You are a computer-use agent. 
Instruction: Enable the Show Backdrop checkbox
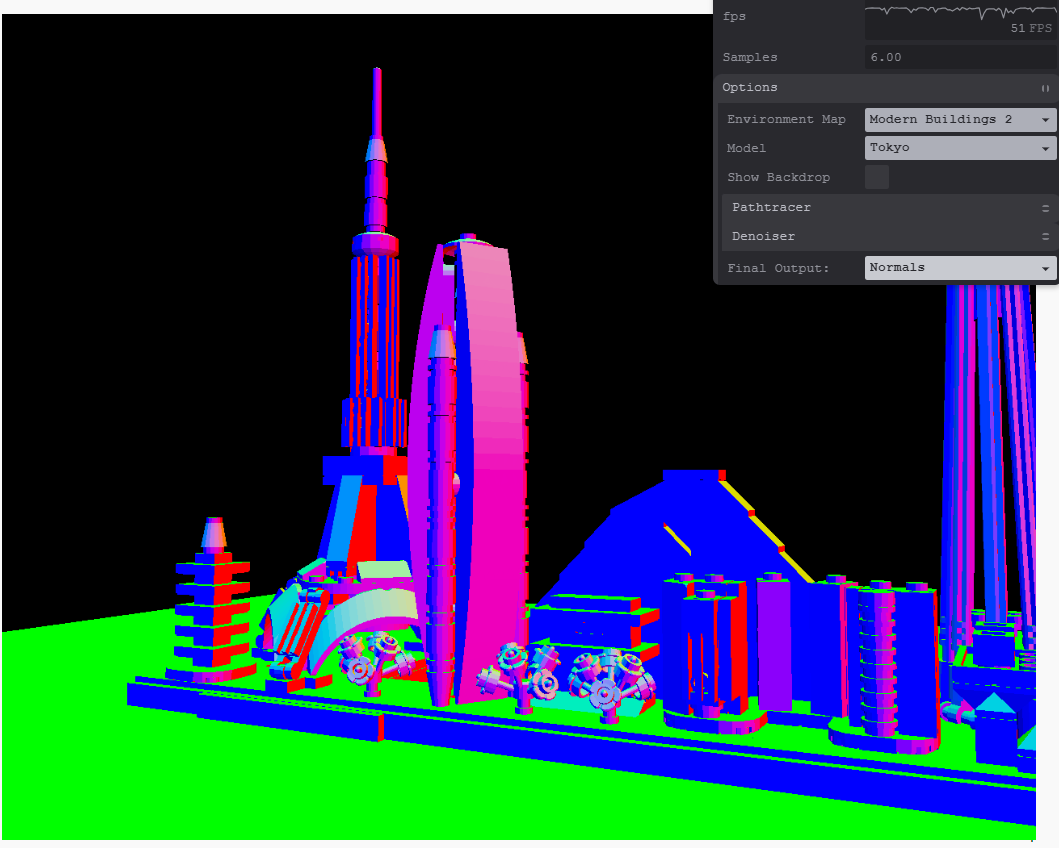point(877,177)
